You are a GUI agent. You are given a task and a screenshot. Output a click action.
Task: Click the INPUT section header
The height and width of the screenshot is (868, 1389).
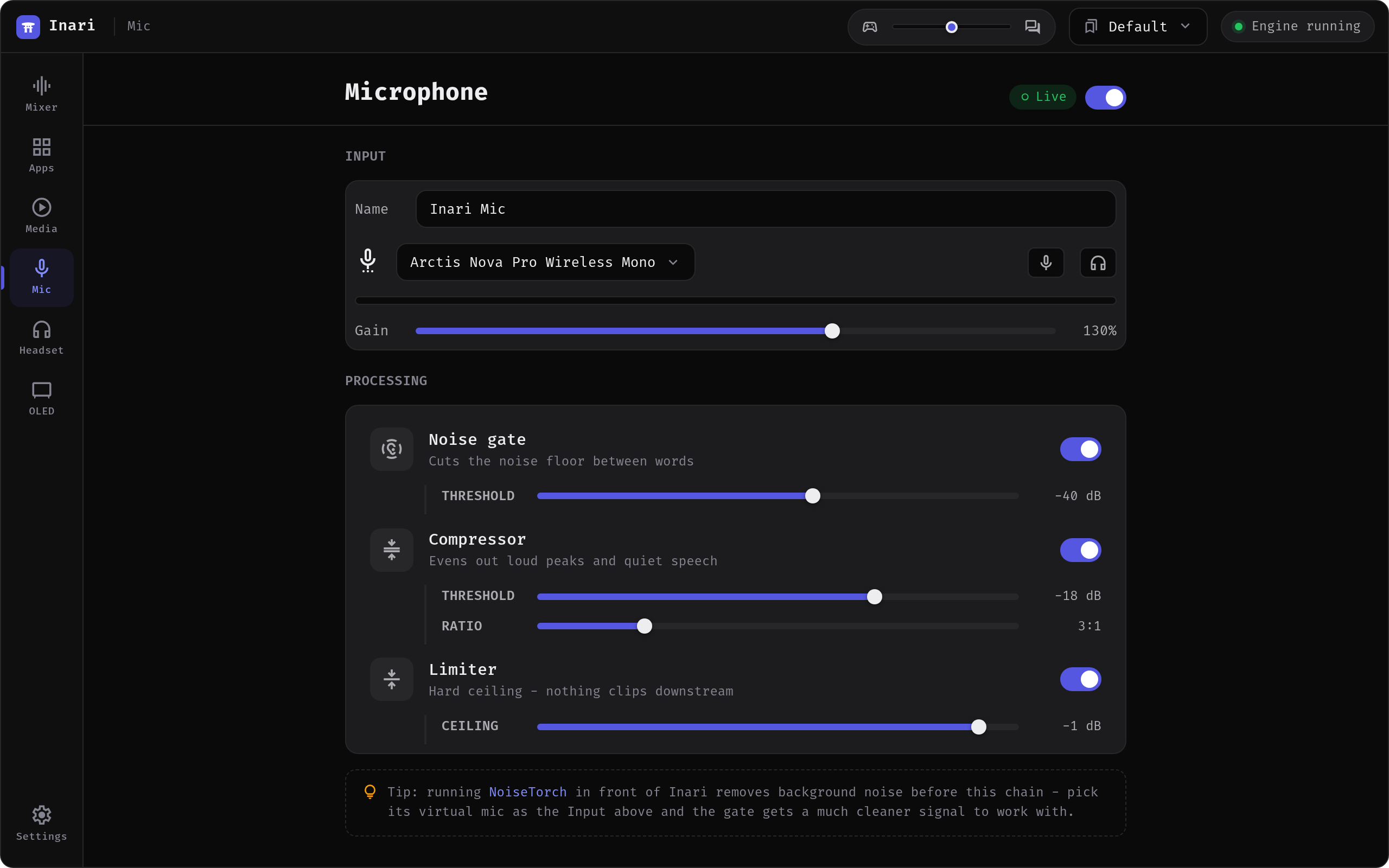pos(365,156)
